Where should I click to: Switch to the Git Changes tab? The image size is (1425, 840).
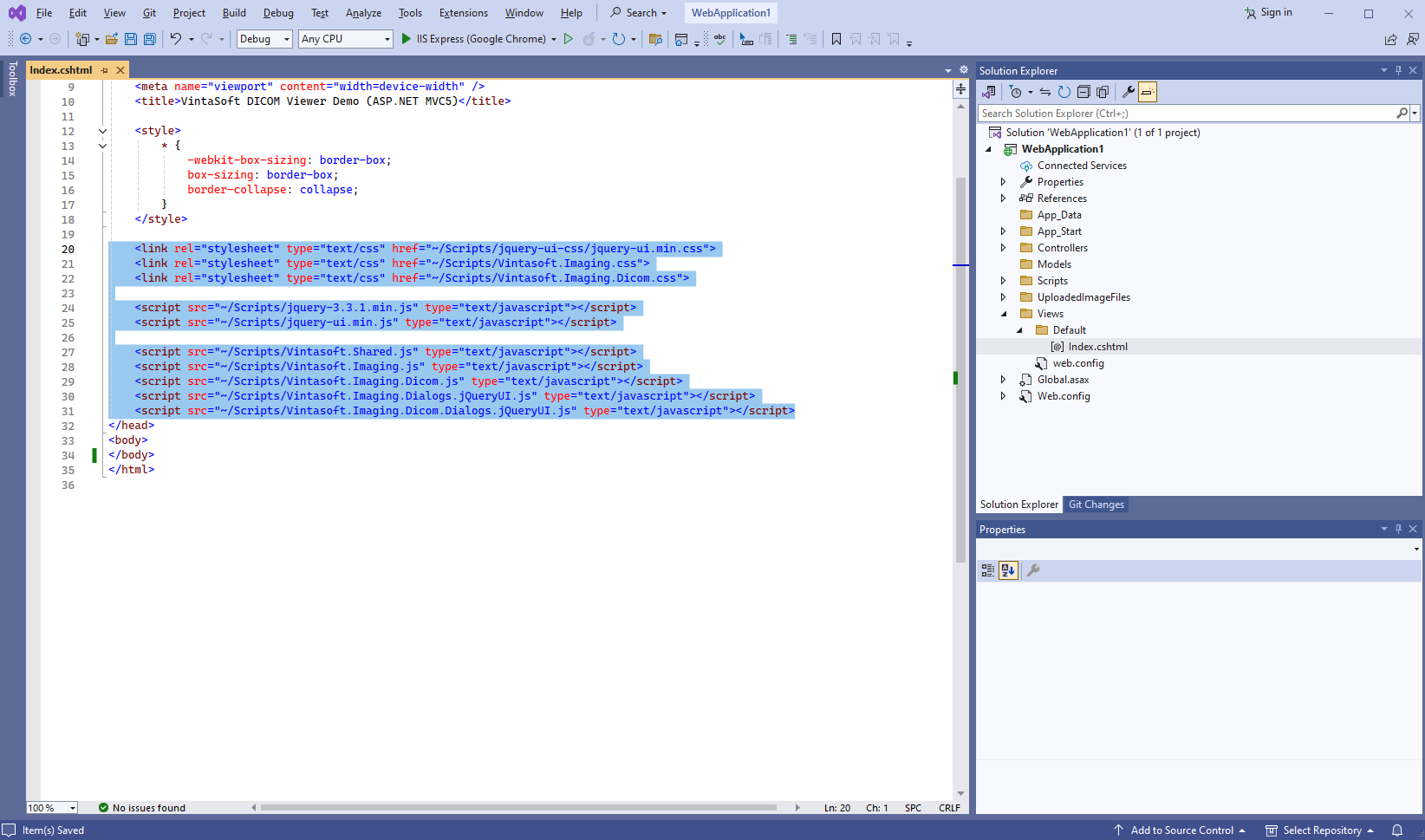[1096, 505]
